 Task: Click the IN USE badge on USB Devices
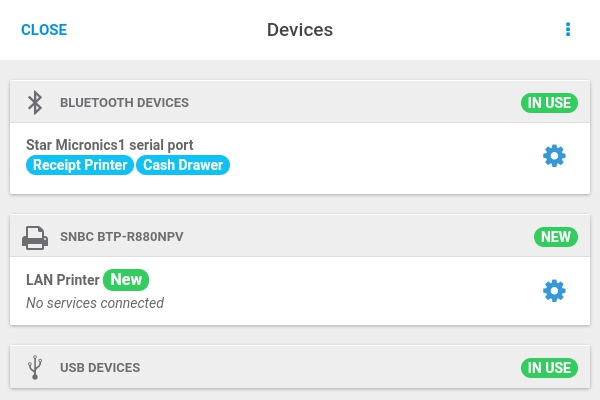point(549,368)
